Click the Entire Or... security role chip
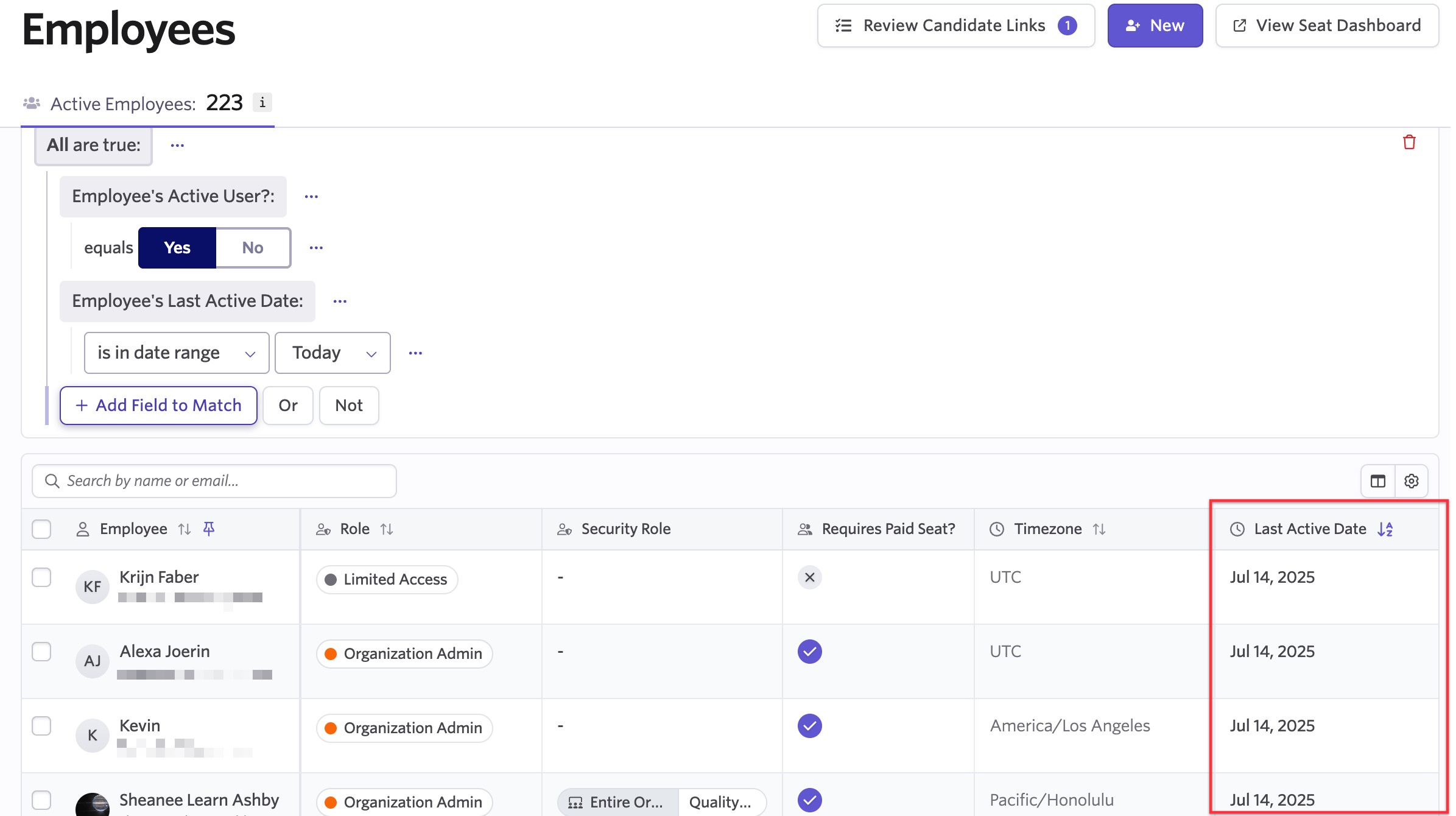The height and width of the screenshot is (816, 1456). (x=617, y=803)
